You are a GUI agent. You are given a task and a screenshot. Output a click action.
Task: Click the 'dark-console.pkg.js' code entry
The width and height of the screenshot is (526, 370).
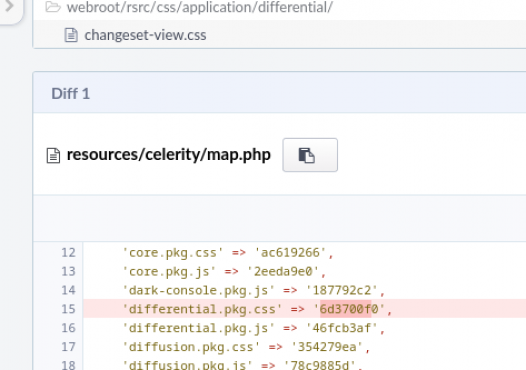click(198, 290)
